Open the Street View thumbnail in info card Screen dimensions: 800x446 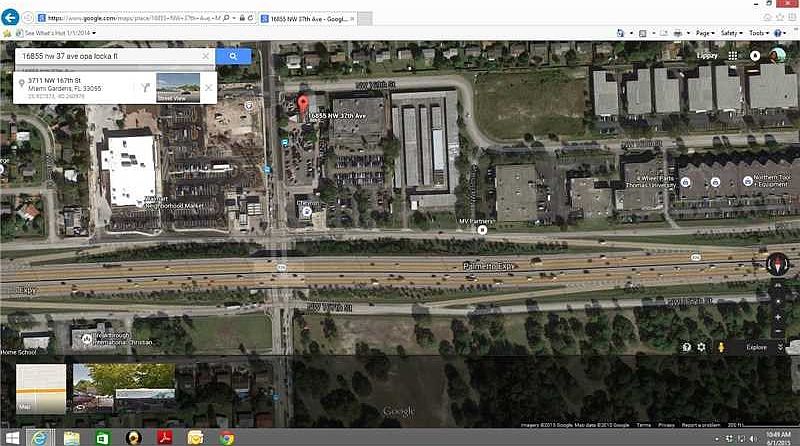click(x=178, y=87)
